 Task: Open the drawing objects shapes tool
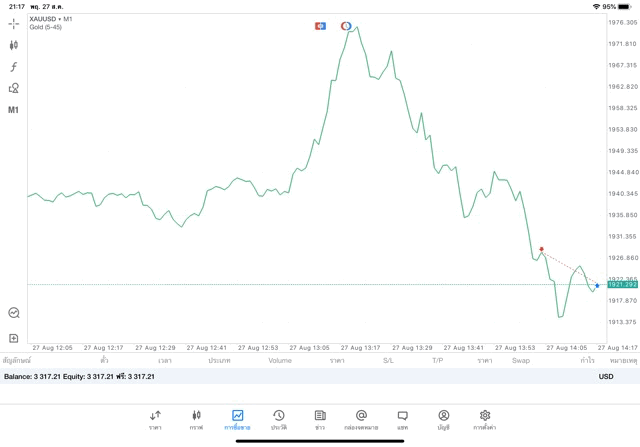[14, 88]
